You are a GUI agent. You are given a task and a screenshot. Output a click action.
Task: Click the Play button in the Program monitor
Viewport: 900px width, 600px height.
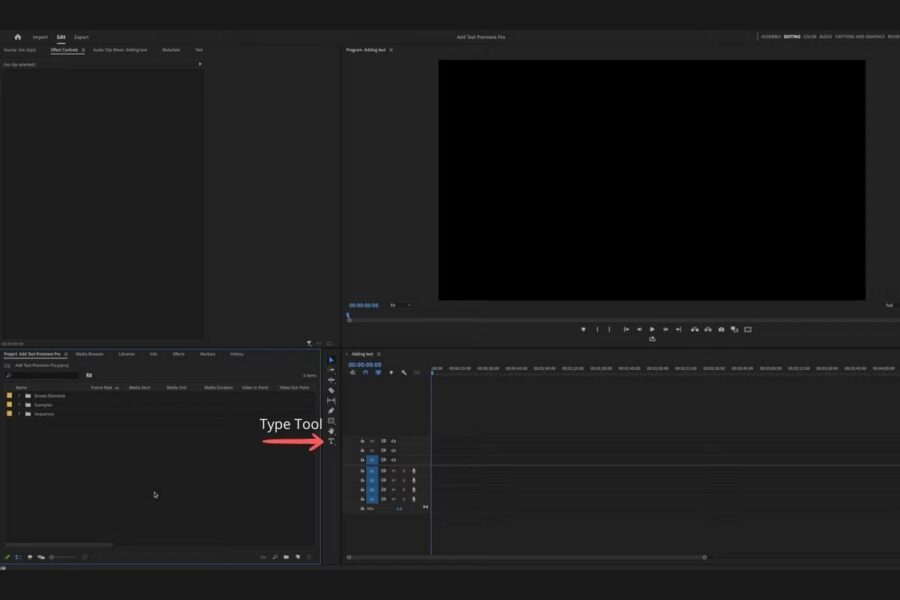tap(652, 328)
